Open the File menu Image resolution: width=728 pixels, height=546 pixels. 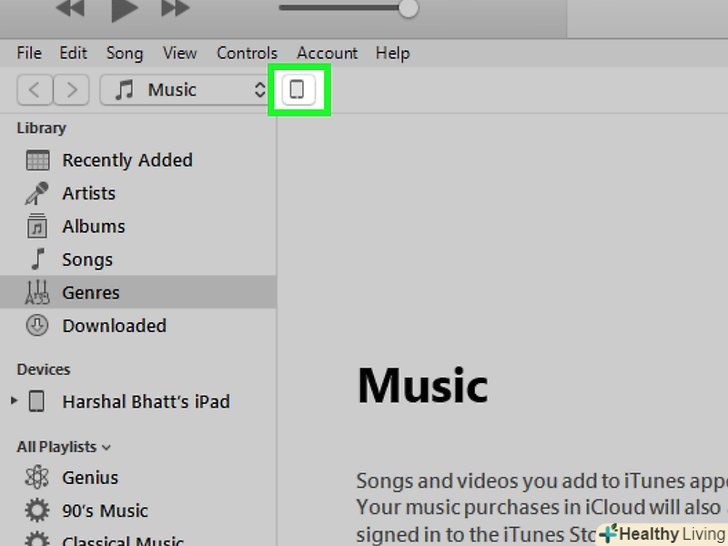29,53
